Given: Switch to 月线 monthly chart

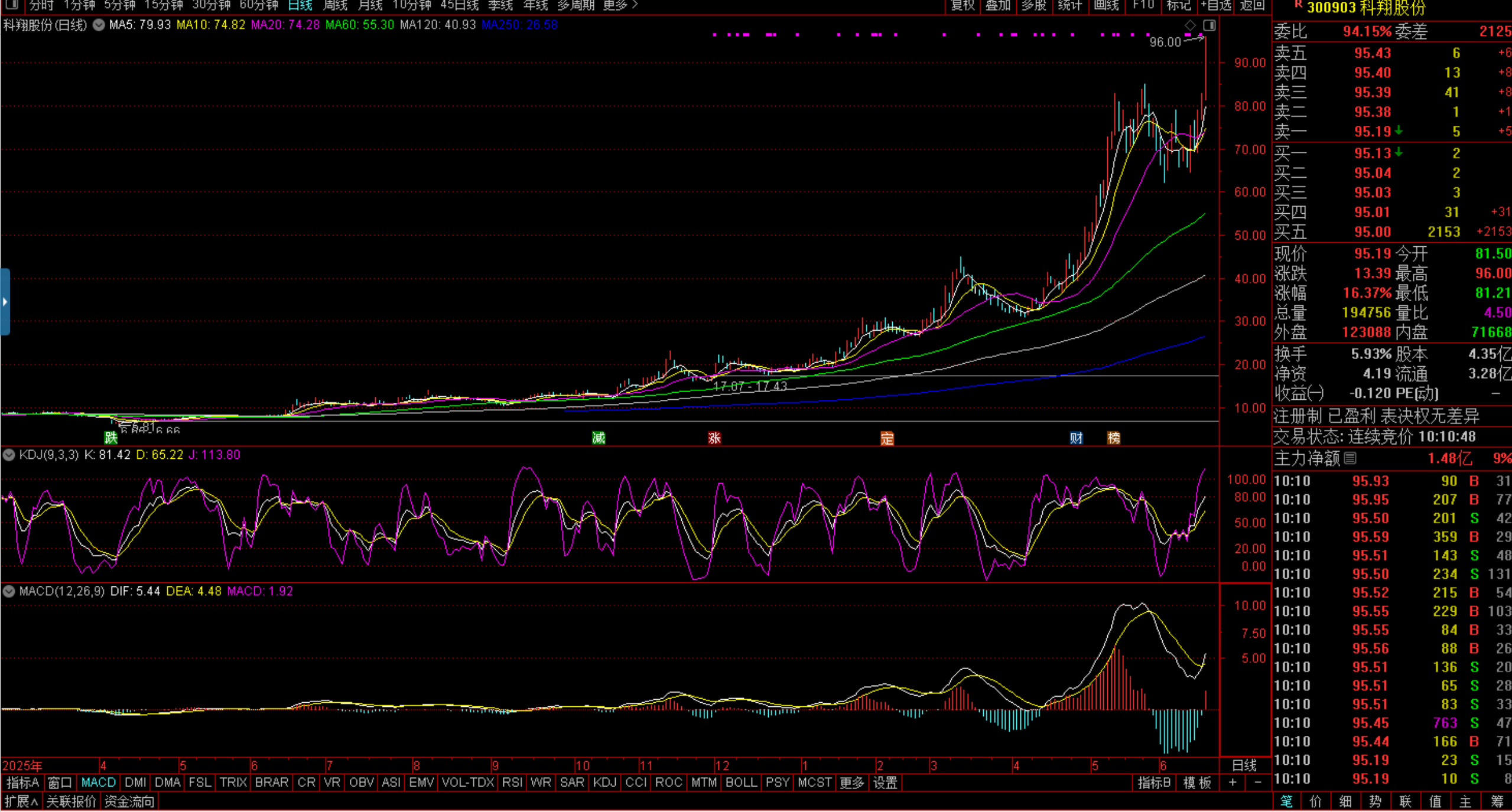Looking at the screenshot, I should click(370, 5).
